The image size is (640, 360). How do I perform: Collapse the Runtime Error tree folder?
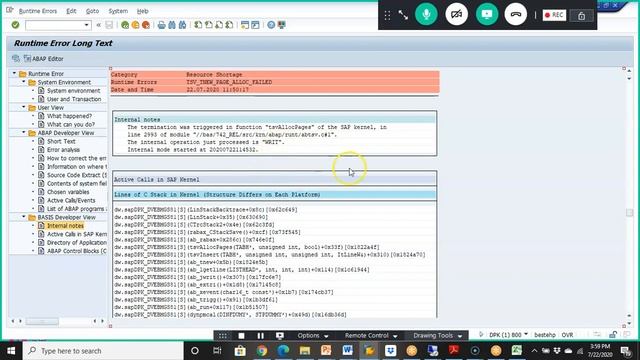[14, 73]
